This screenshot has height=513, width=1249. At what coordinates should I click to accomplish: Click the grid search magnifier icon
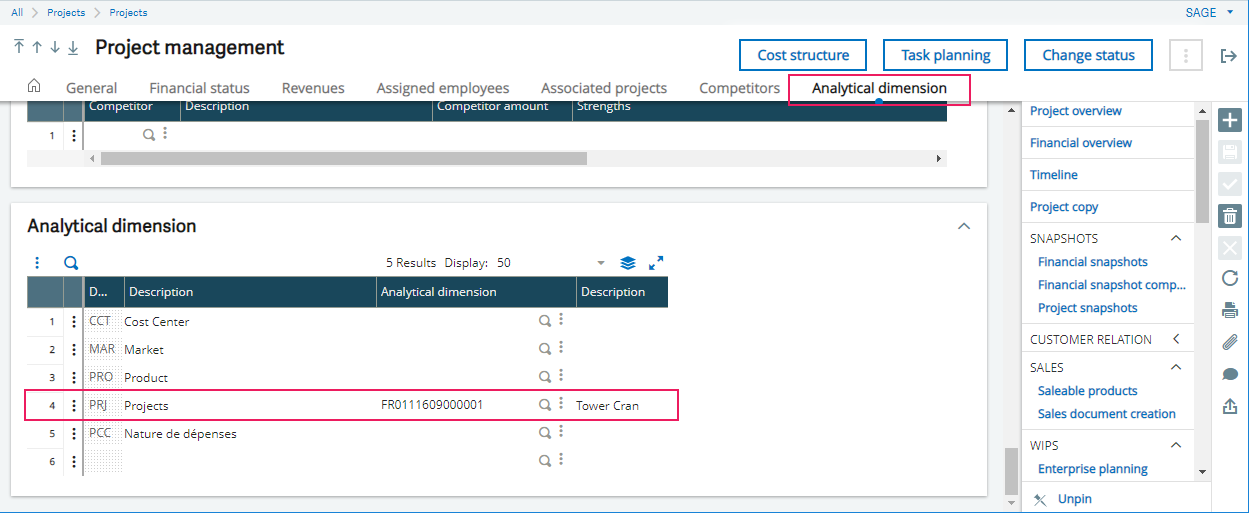(71, 263)
